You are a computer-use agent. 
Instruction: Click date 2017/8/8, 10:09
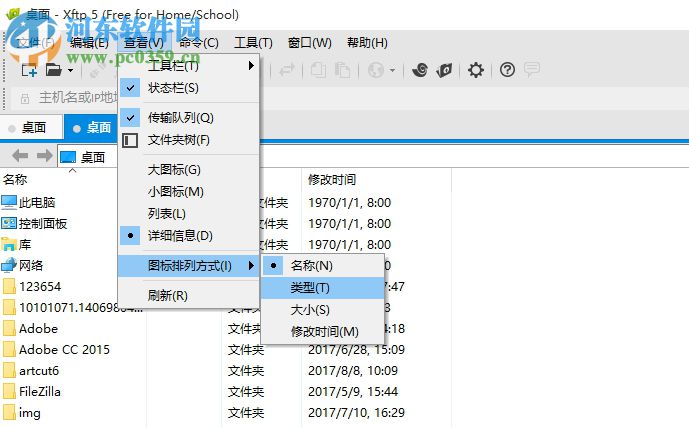(x=353, y=370)
